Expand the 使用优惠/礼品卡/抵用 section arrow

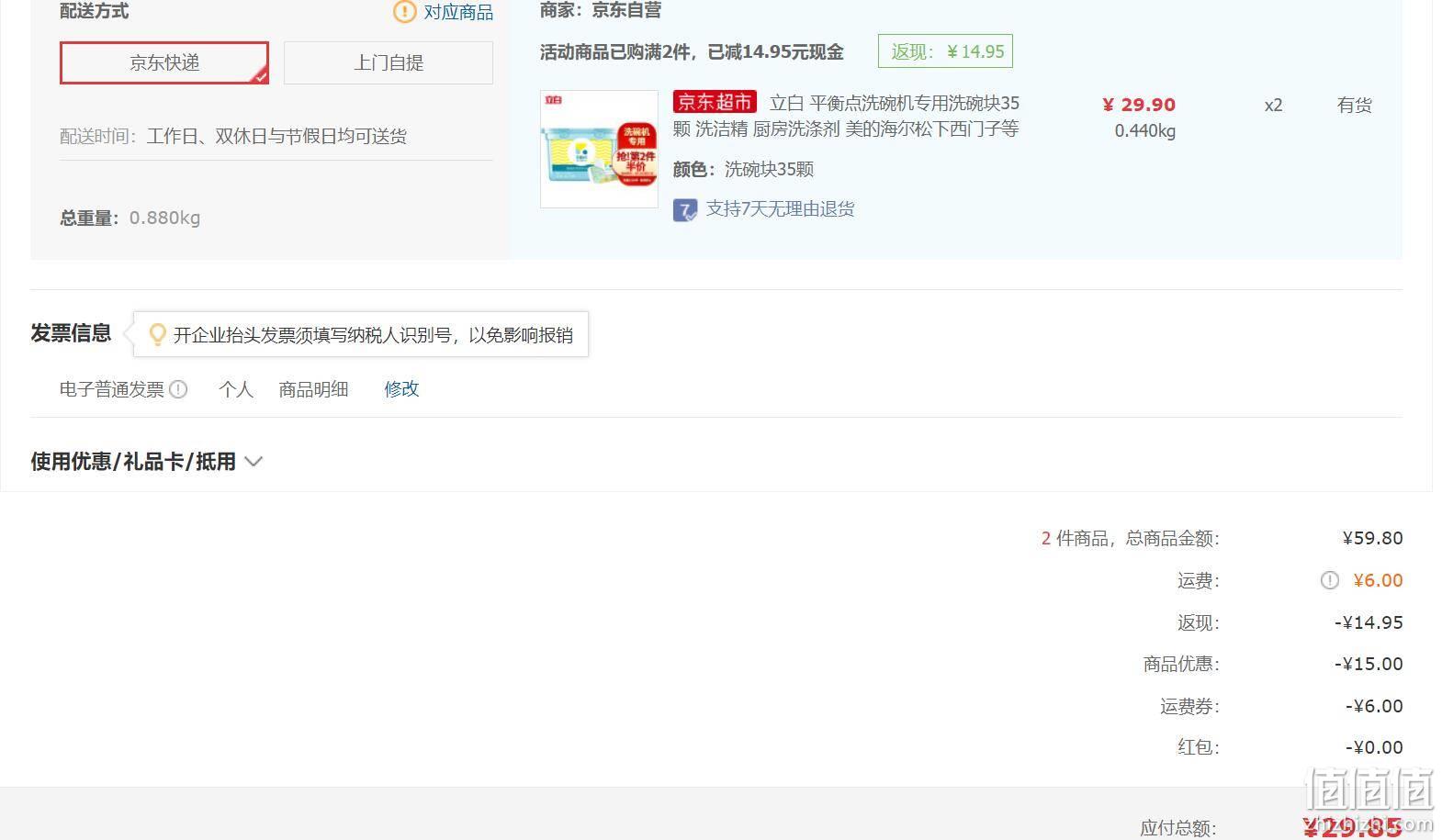(x=253, y=462)
